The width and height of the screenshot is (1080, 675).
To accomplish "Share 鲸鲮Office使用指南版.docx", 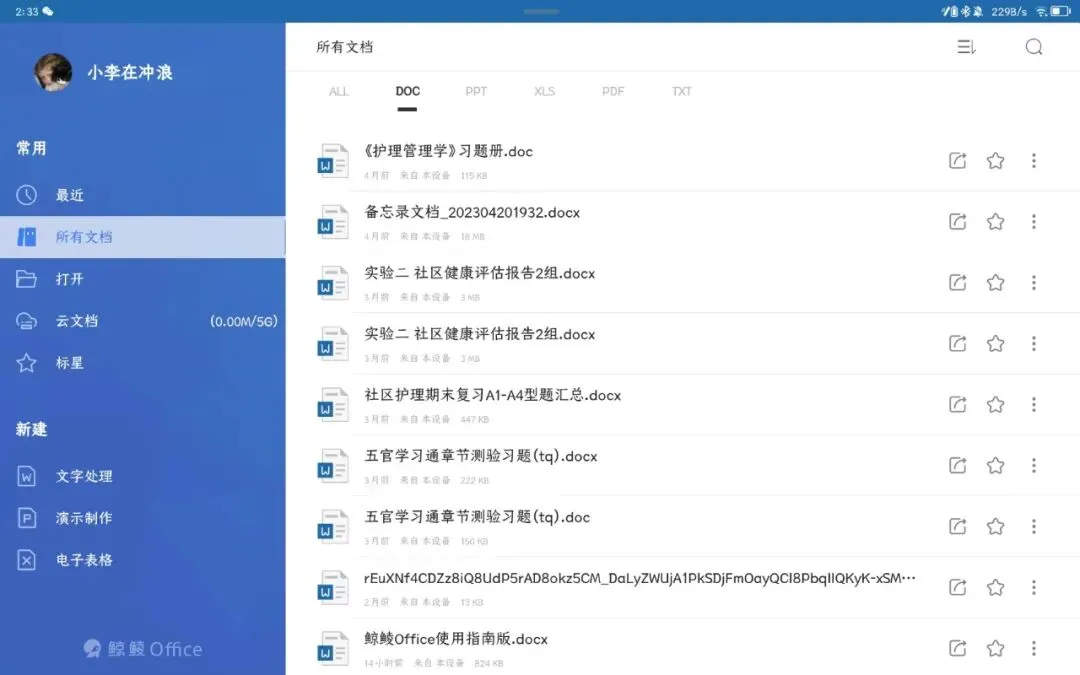I will [957, 648].
